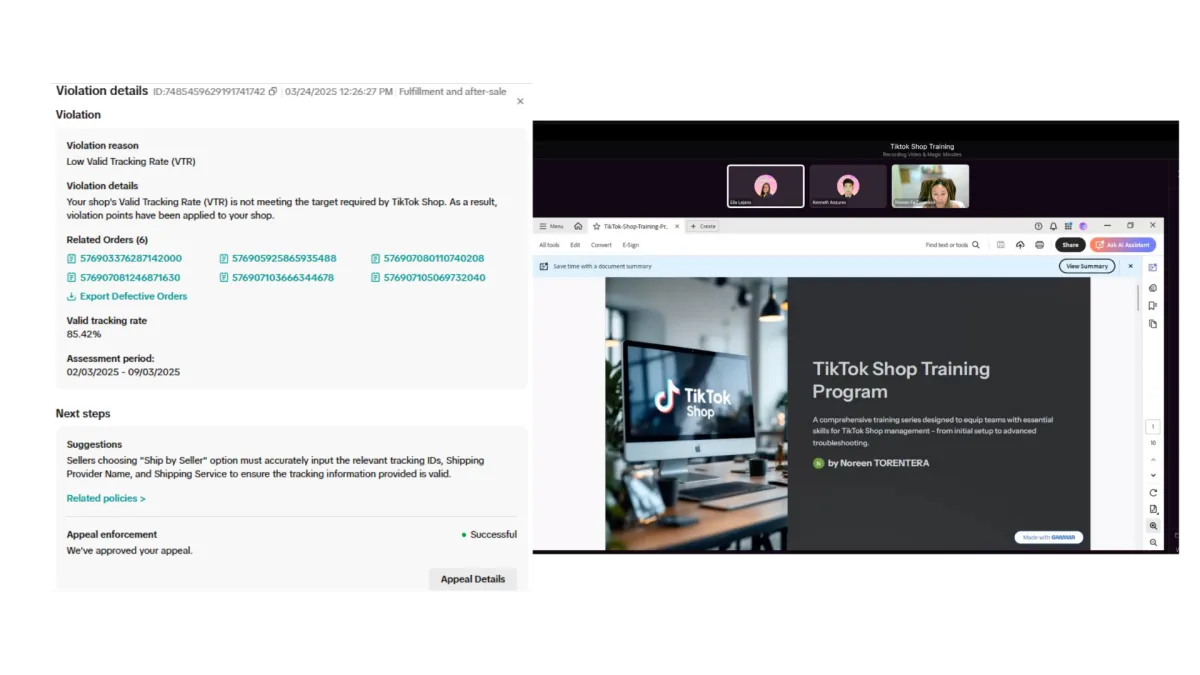Click the Print icon in Acrobat

1039,245
